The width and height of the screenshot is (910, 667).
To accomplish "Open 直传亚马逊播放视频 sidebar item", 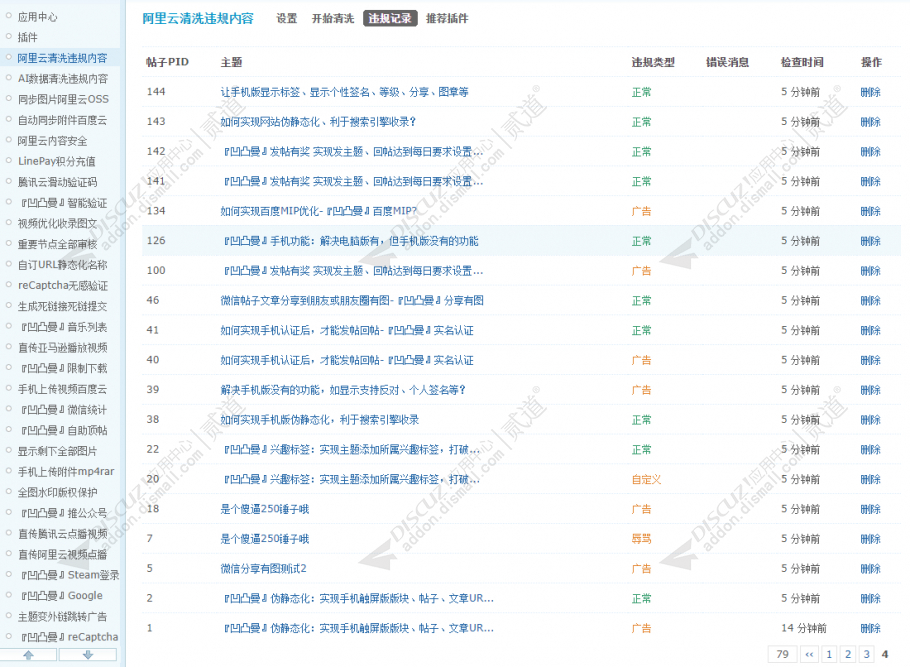I will pos(63,348).
